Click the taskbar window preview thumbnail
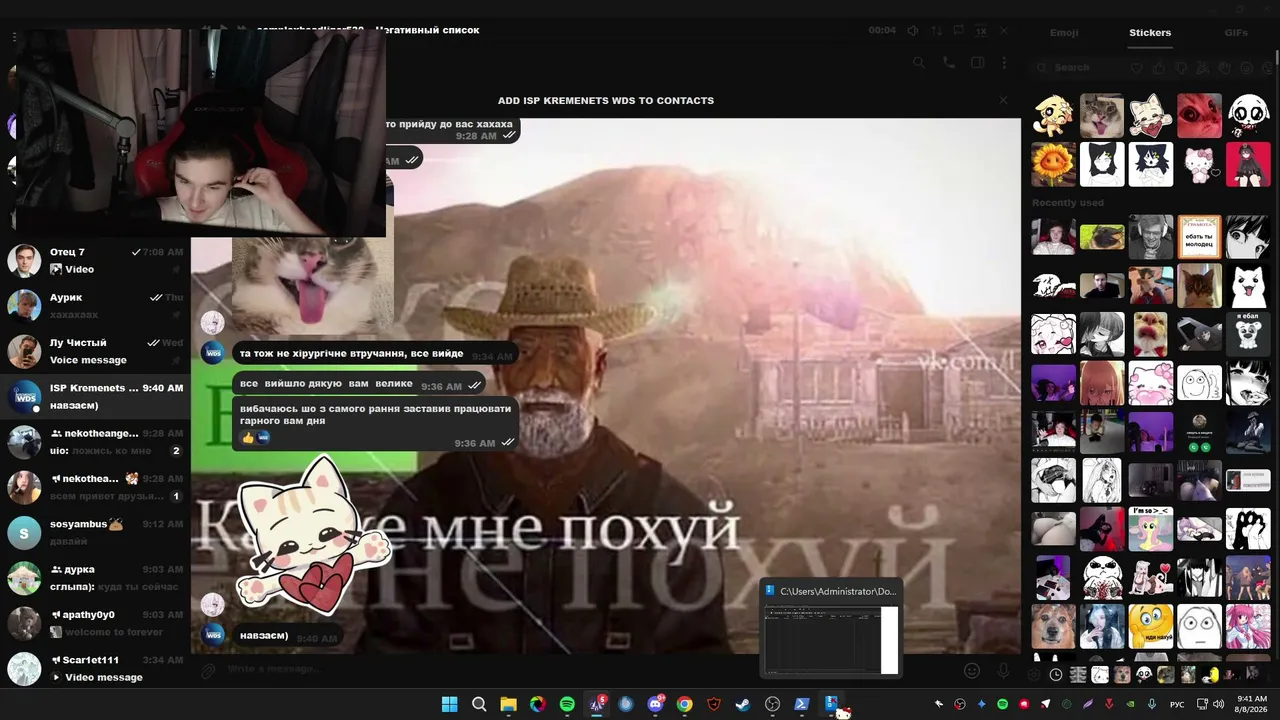 point(831,627)
